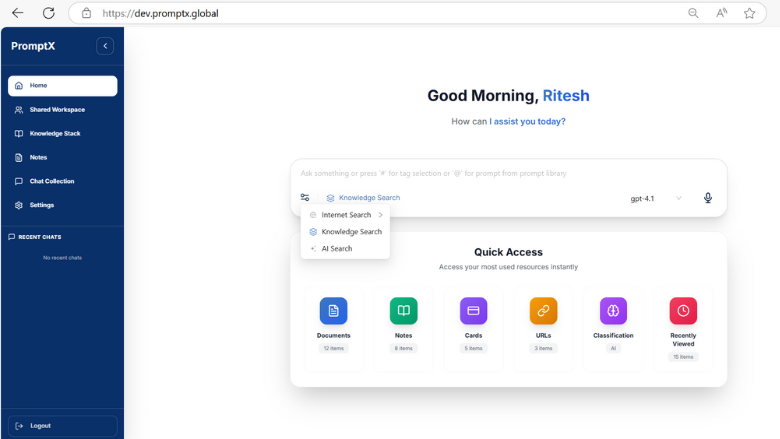Screen dimensions: 780x439
Task: Open the gpt-4.1 model dropdown
Action: click(656, 198)
